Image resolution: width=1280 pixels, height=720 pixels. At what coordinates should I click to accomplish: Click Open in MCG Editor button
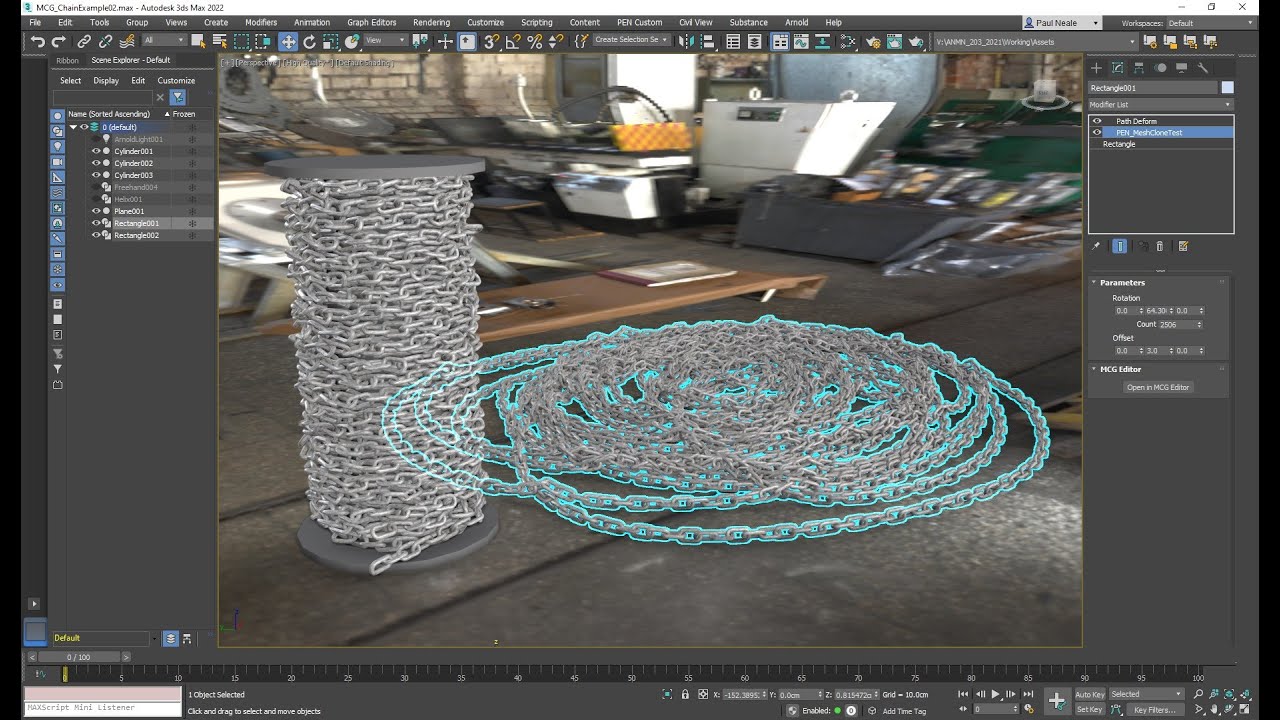point(1158,387)
